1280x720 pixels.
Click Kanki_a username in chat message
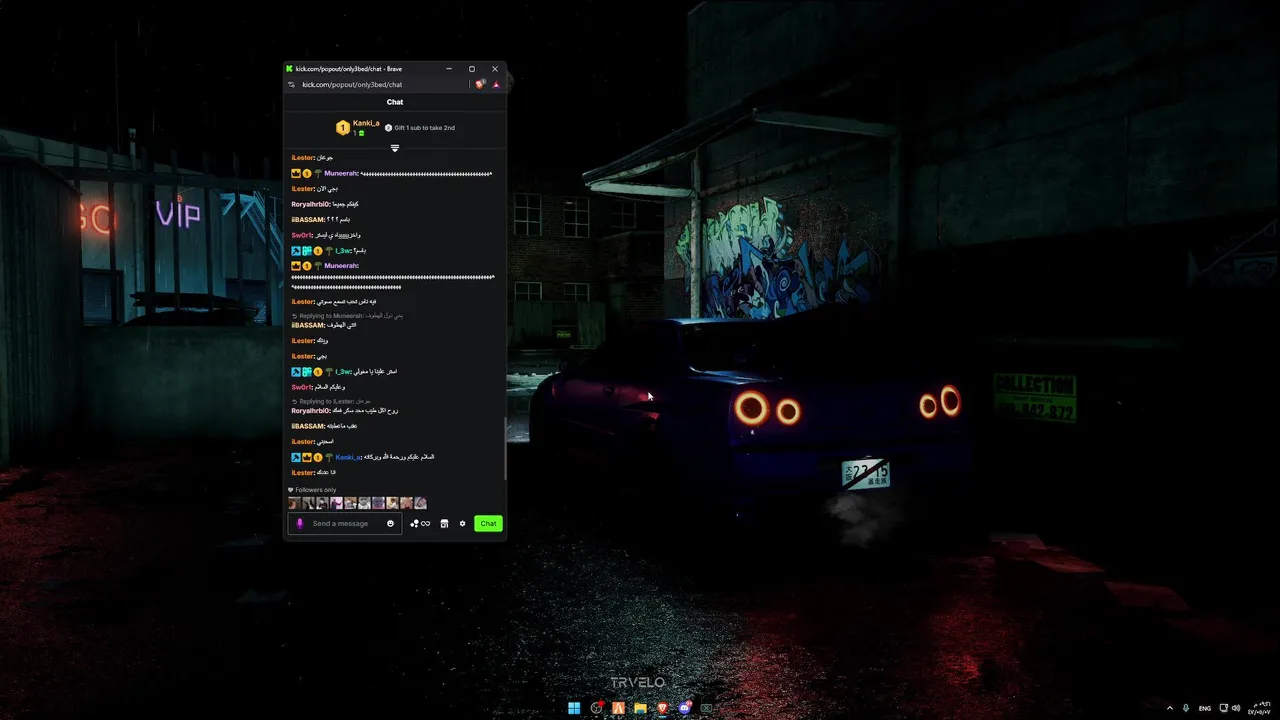pos(348,457)
